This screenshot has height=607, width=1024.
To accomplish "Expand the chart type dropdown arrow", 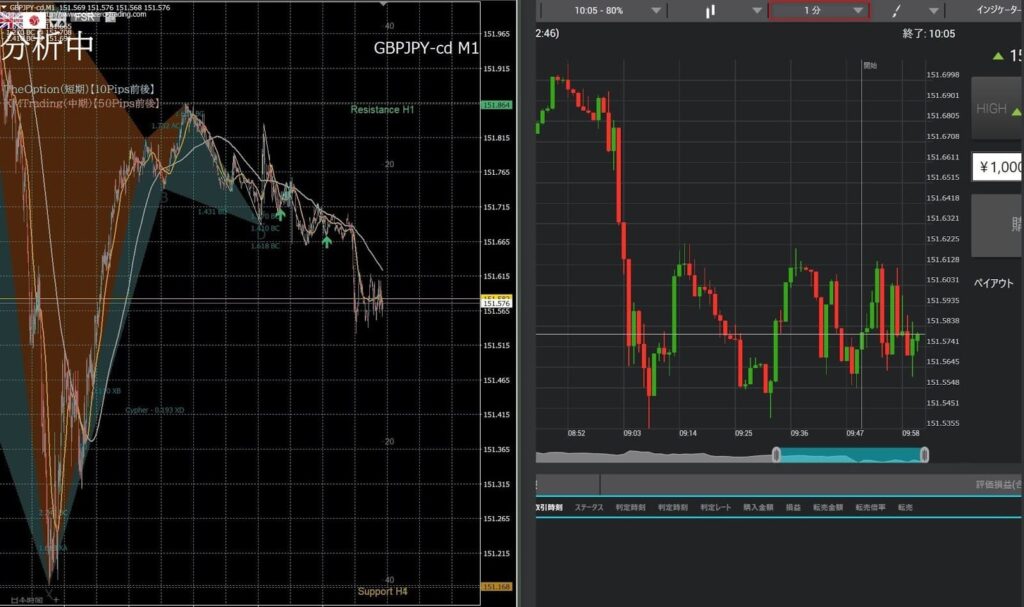I will click(x=757, y=10).
